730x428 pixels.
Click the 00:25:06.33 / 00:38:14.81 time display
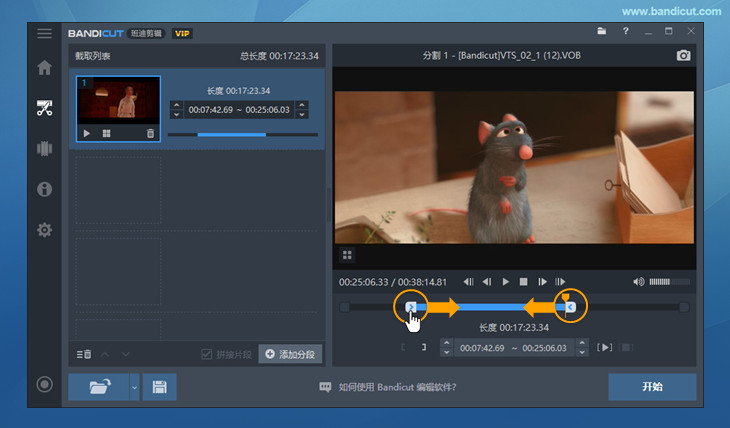coord(392,282)
